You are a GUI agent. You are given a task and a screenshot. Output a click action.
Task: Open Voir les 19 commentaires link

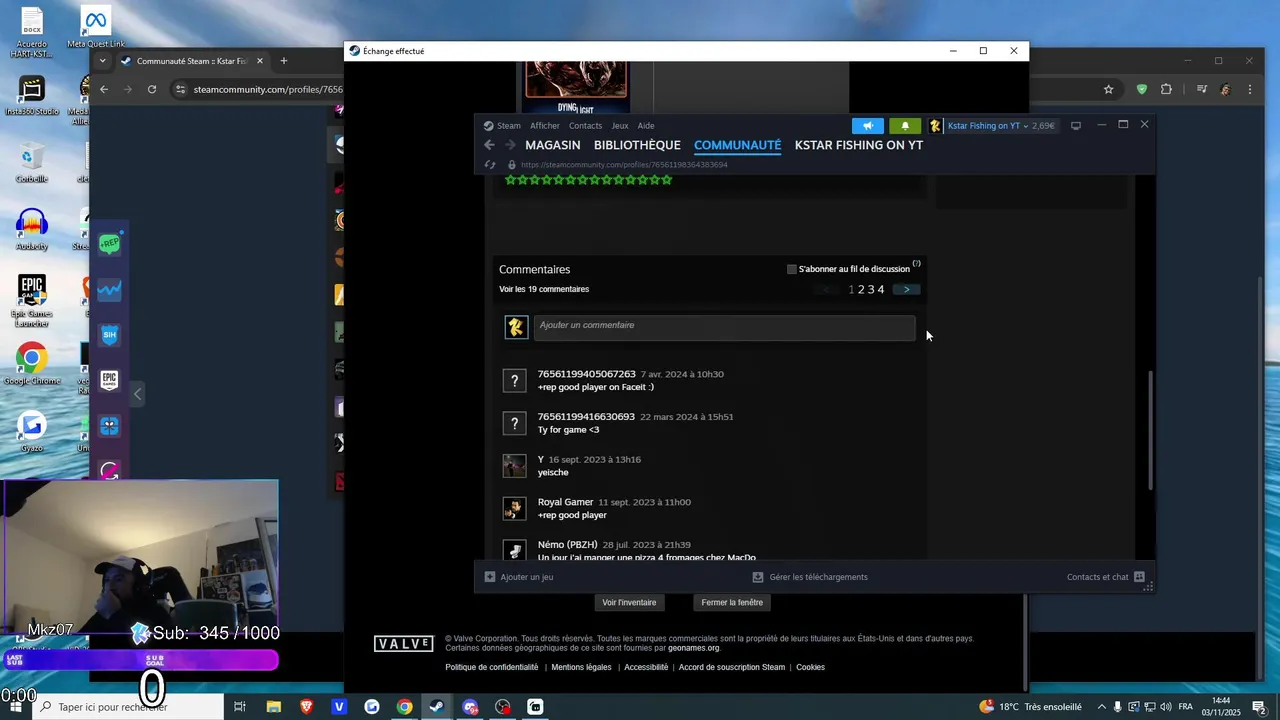click(x=544, y=290)
